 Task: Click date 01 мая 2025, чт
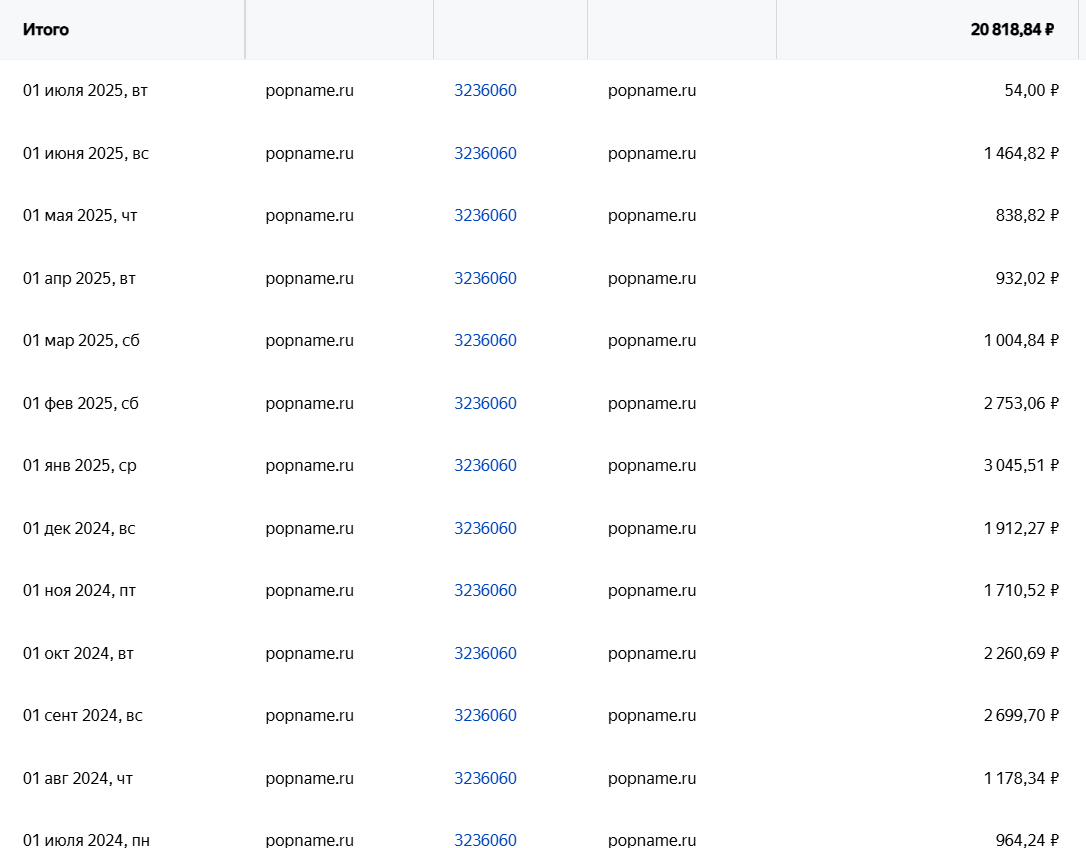(x=80, y=215)
